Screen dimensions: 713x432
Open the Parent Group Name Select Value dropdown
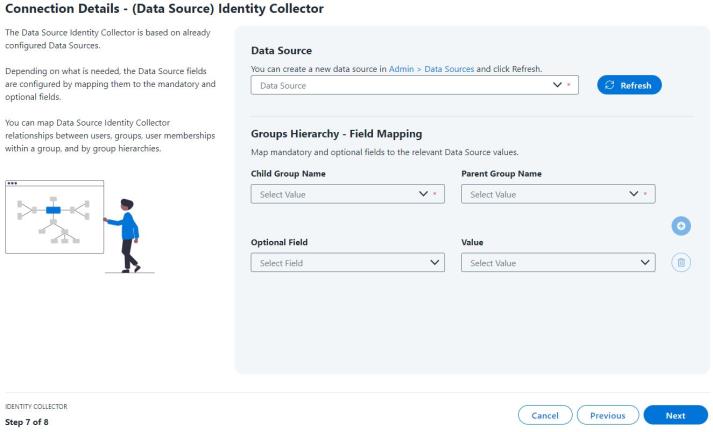pos(558,194)
